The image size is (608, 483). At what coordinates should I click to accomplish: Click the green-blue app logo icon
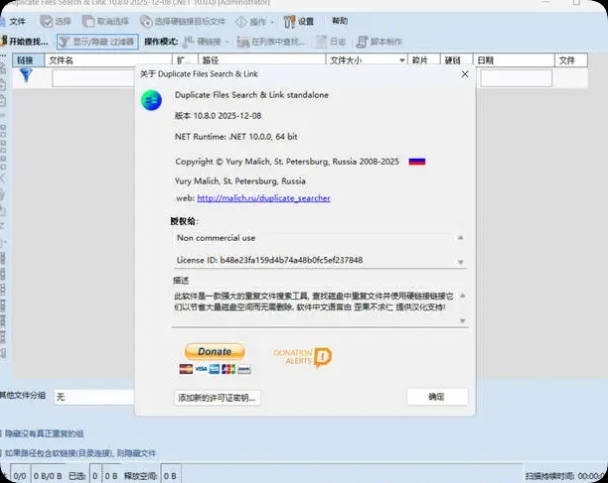[151, 100]
